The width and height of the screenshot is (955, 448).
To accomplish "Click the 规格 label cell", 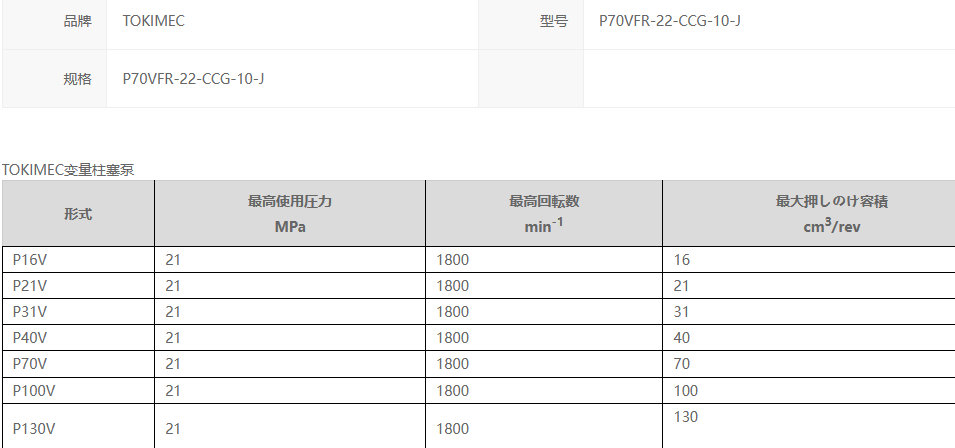I will [x=77, y=78].
